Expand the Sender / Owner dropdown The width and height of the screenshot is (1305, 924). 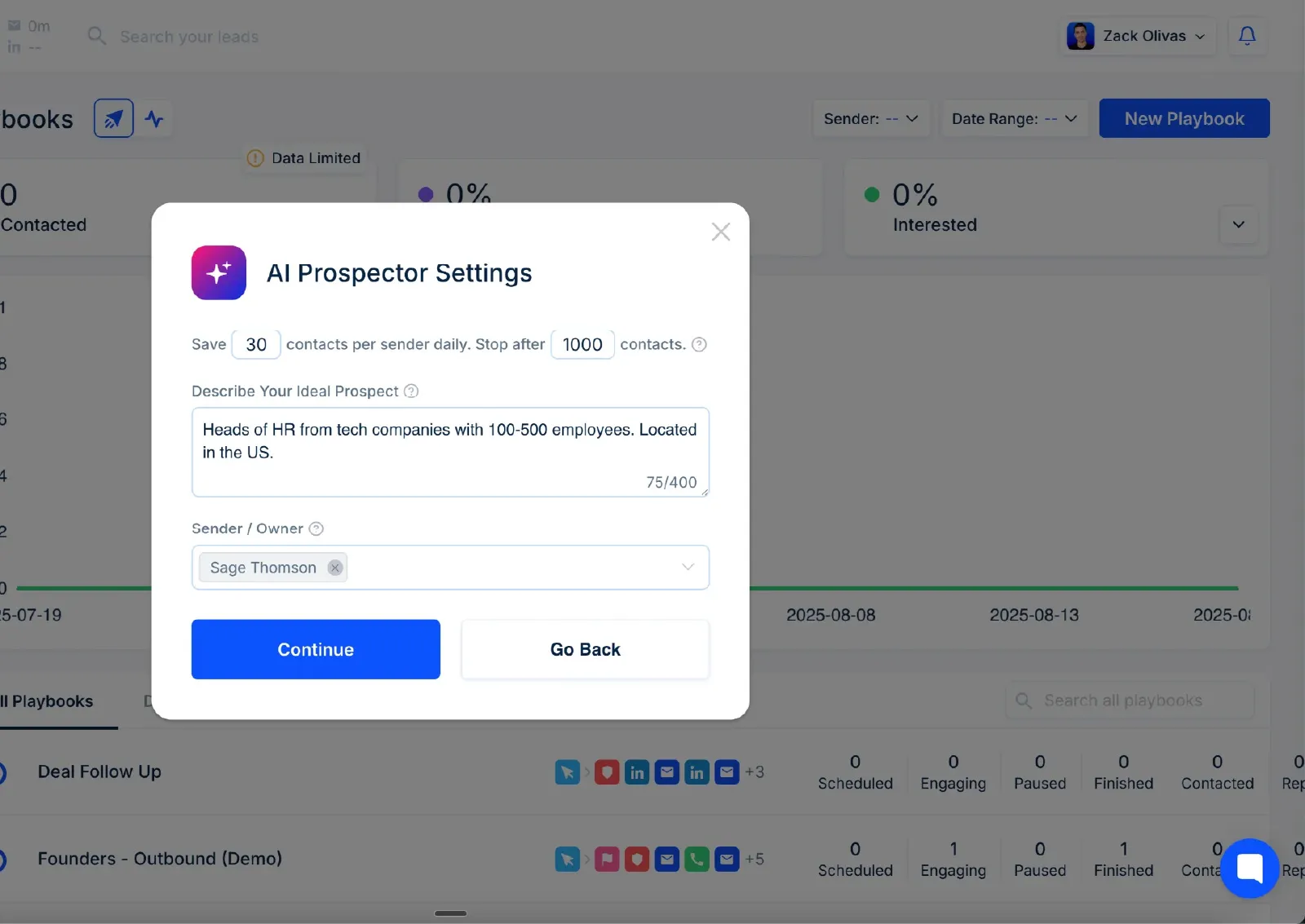(x=688, y=567)
